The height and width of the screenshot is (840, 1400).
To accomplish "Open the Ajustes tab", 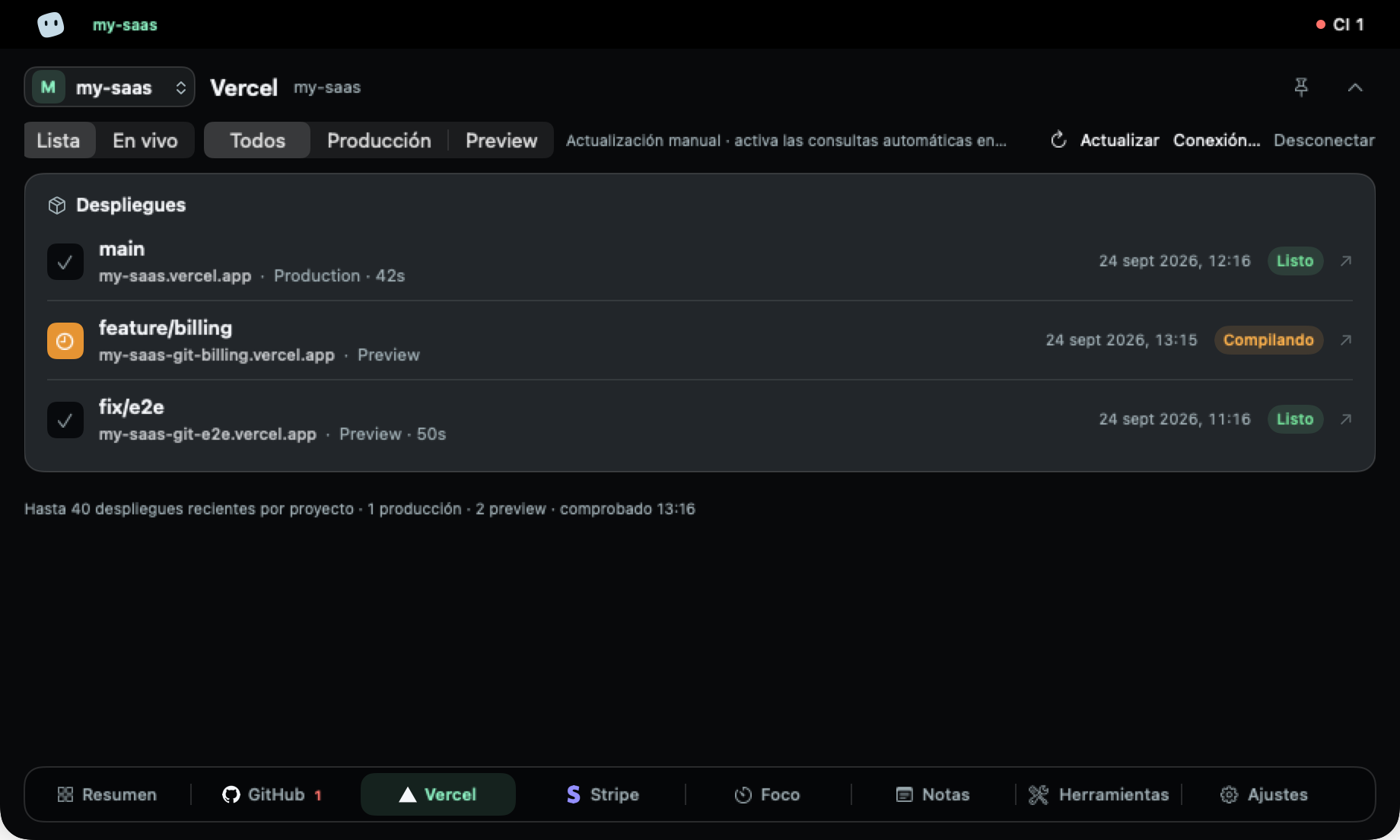I will tap(1264, 794).
